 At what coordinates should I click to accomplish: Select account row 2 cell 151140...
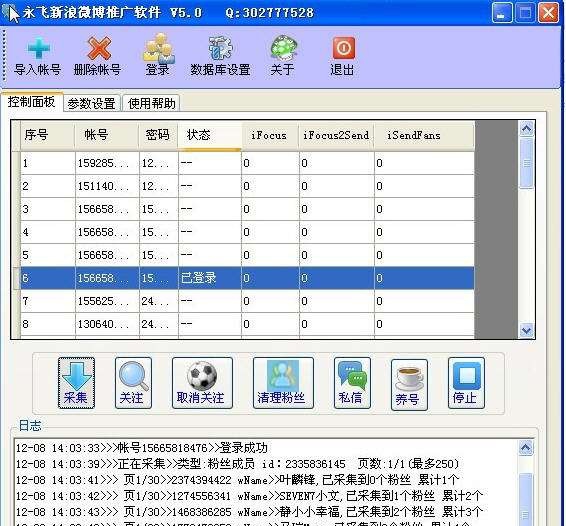(107, 186)
